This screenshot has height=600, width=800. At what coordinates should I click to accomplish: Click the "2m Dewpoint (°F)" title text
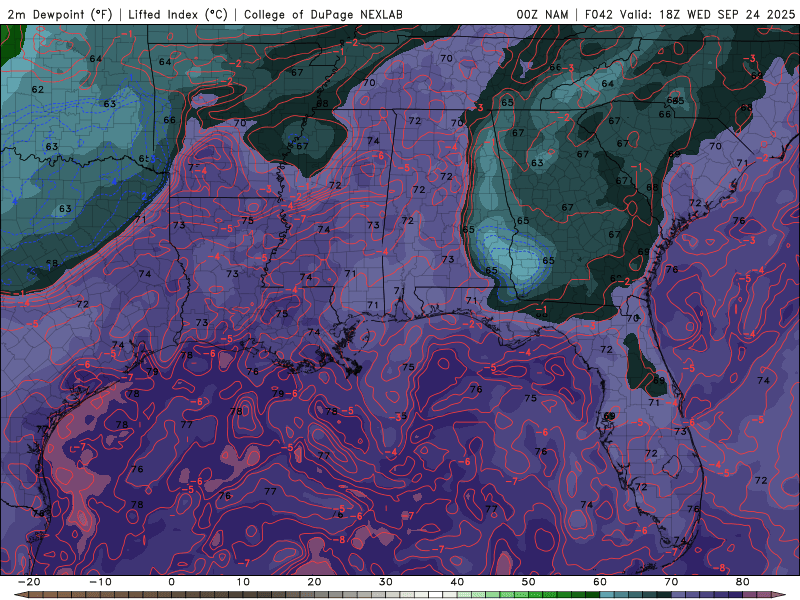[60, 15]
